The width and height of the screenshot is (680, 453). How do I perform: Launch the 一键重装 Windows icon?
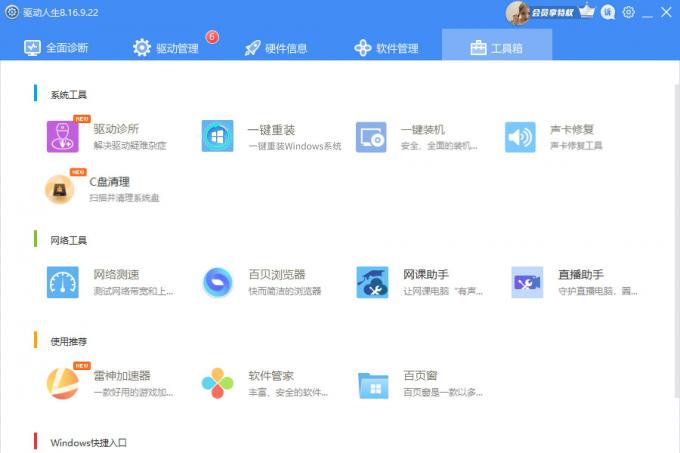coord(217,136)
